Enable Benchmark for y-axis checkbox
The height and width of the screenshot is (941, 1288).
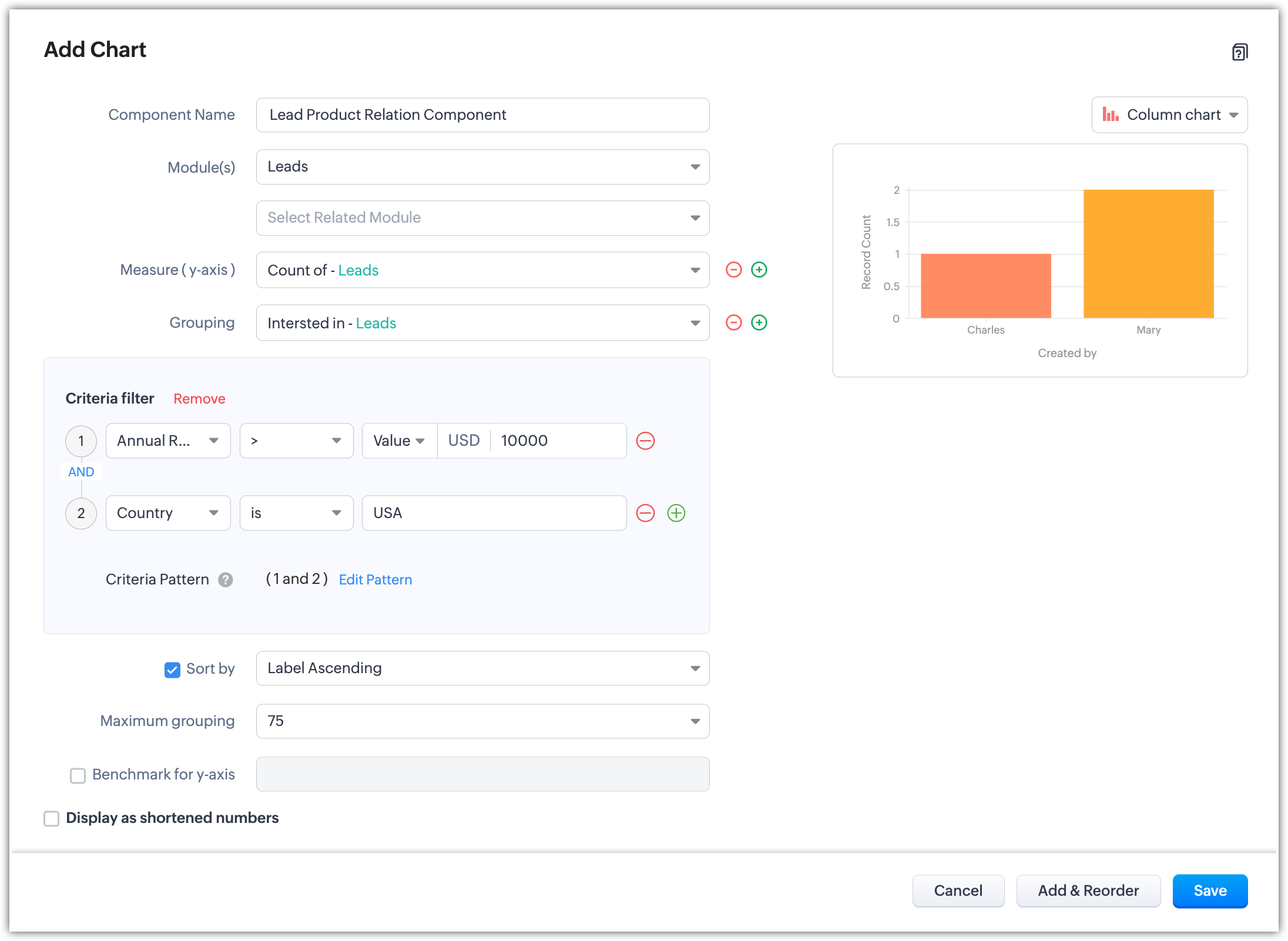pos(78,775)
